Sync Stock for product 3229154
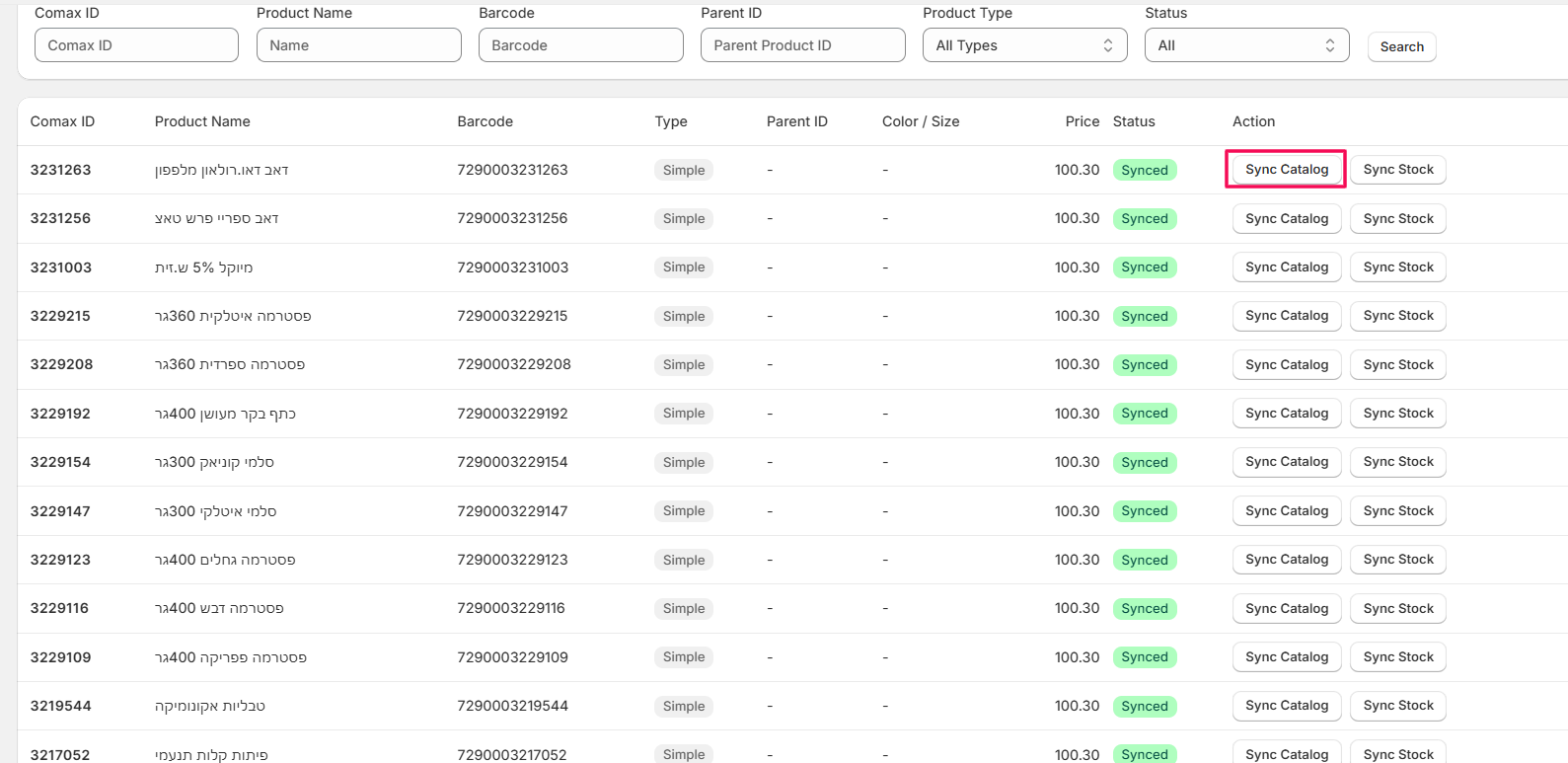Screen dimensions: 1568x763 click(1397, 462)
